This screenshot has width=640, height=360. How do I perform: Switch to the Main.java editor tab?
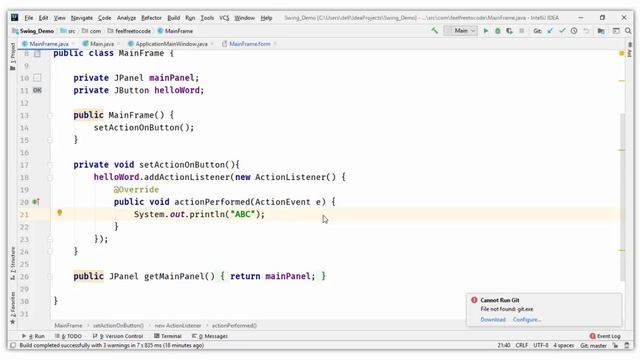point(102,44)
